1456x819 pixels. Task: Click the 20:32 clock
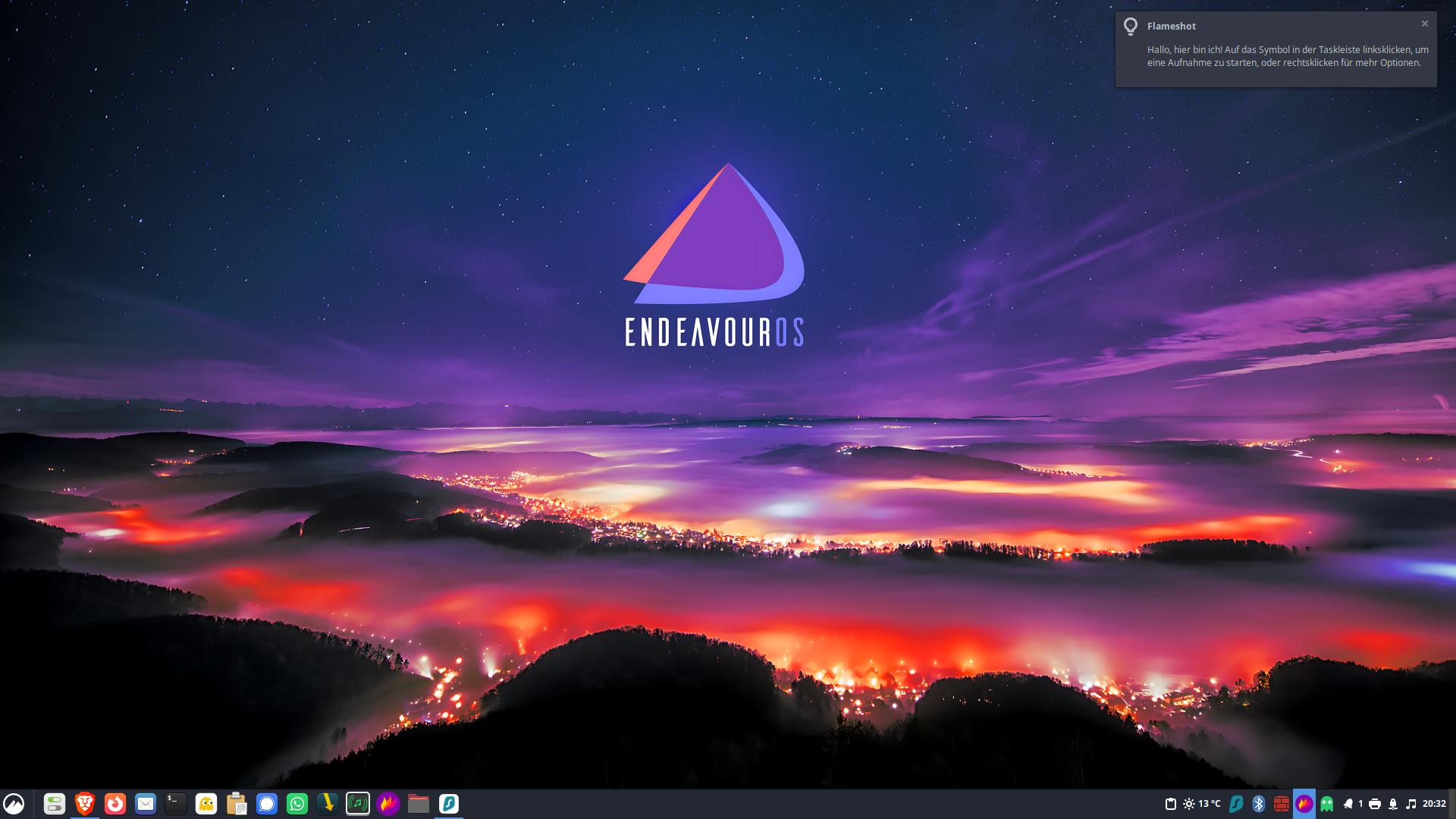(1434, 804)
